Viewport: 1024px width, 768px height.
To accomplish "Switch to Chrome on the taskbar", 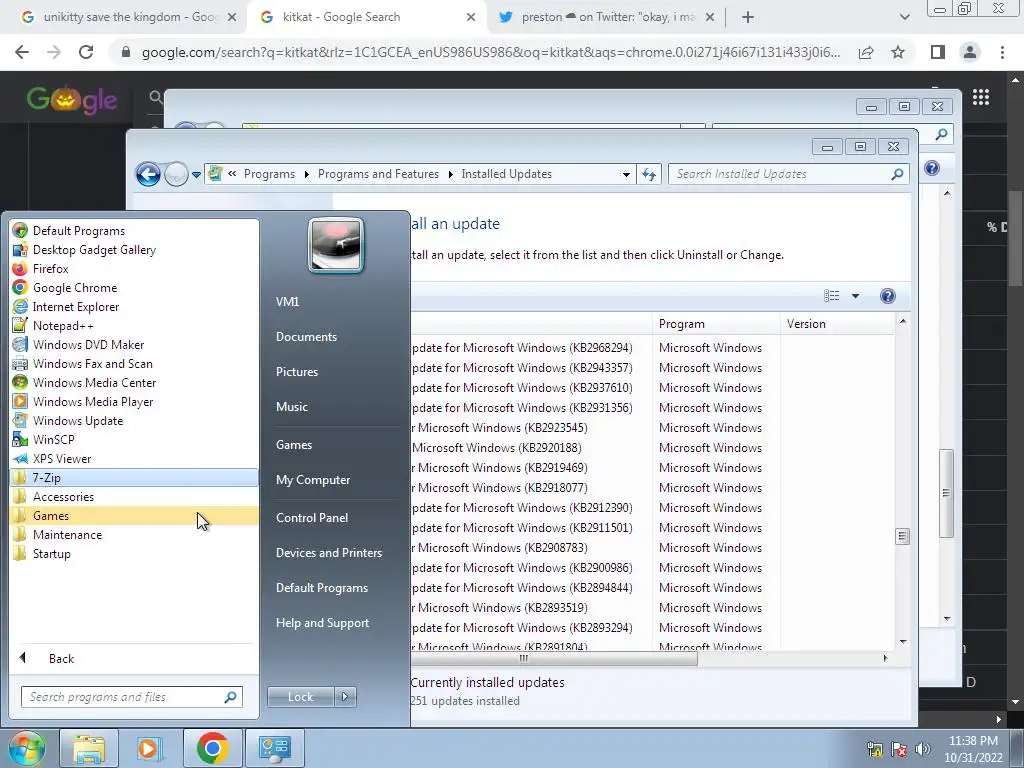I will point(212,748).
